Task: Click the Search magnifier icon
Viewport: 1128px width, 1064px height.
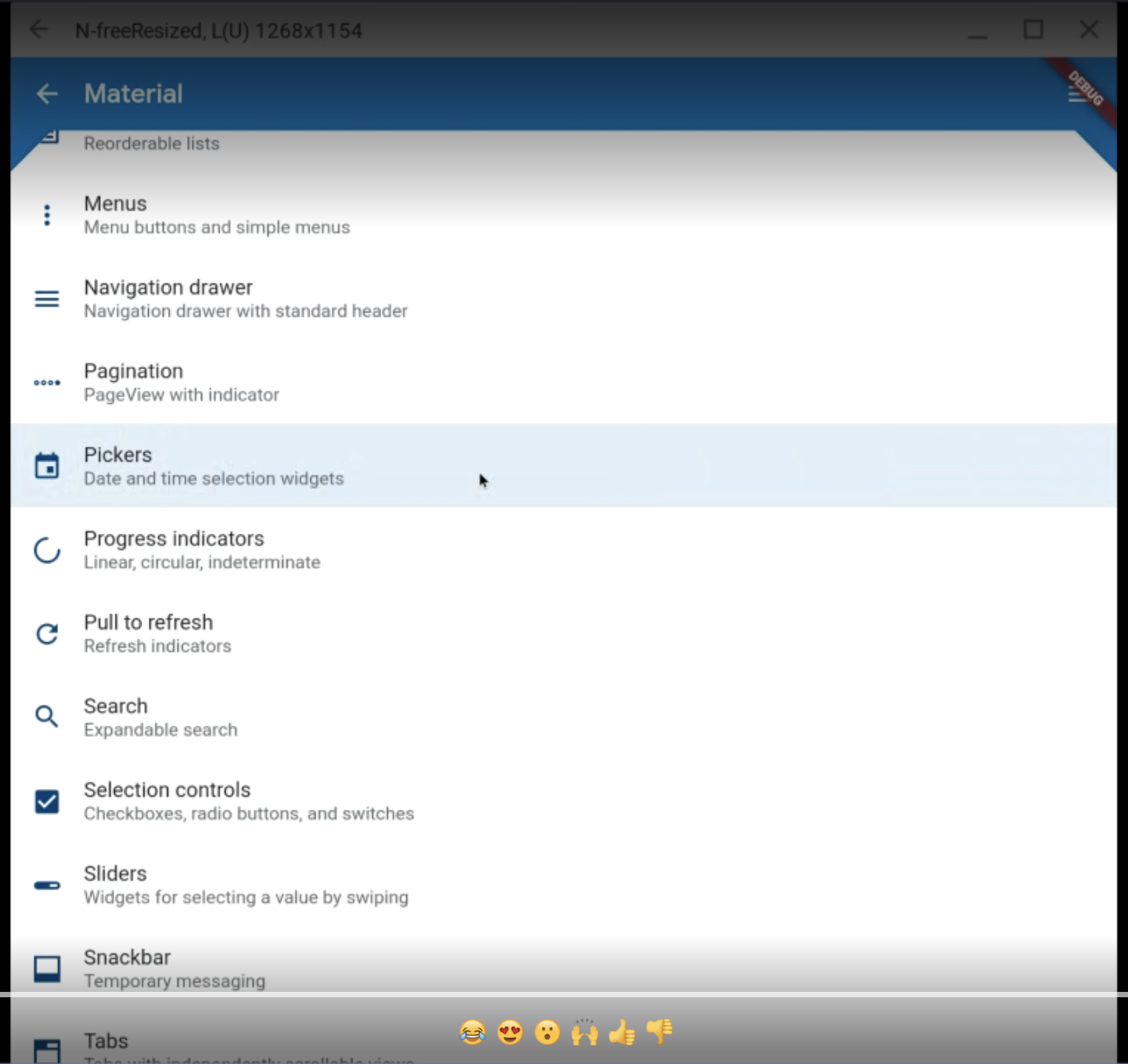Action: pyautogui.click(x=46, y=716)
